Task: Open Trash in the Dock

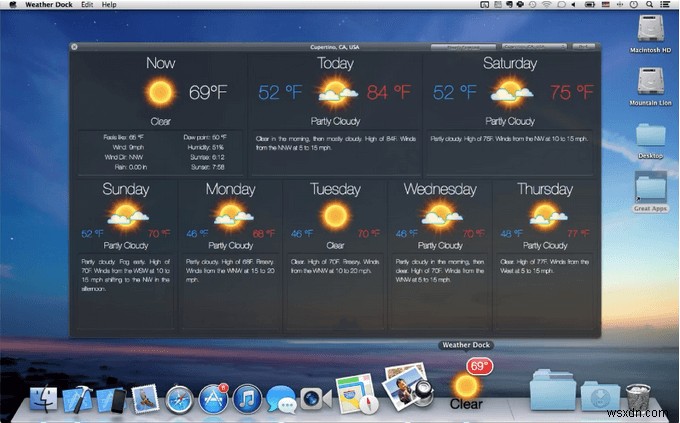Action: point(638,397)
